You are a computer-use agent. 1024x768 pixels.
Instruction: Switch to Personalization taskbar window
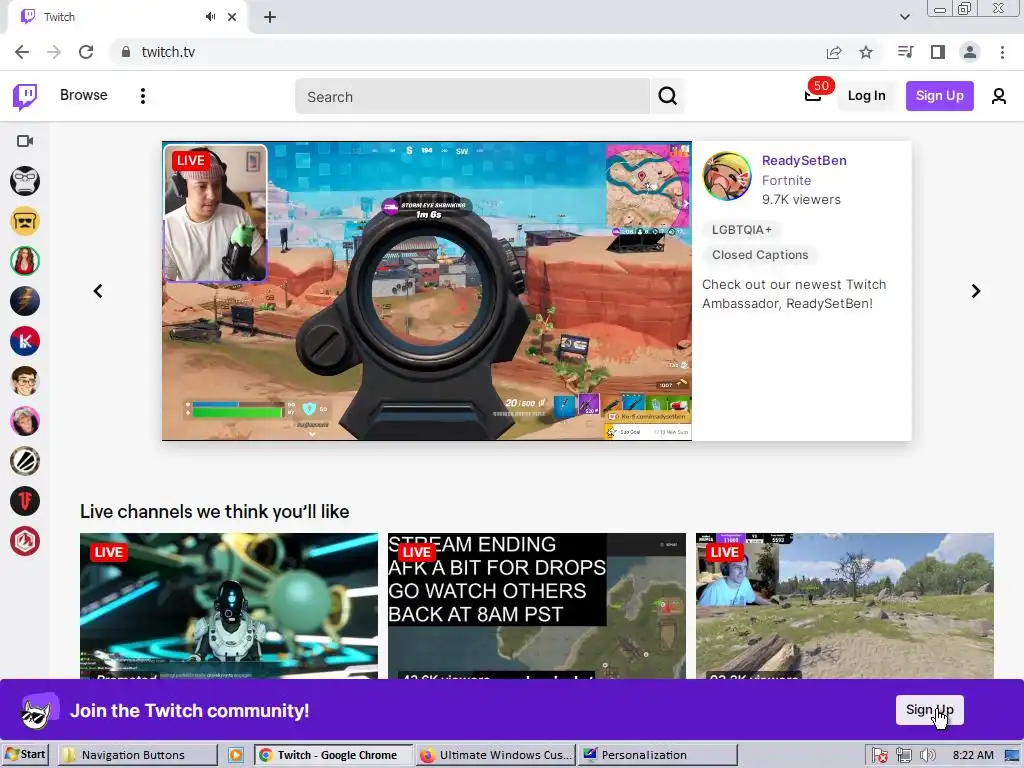657,755
